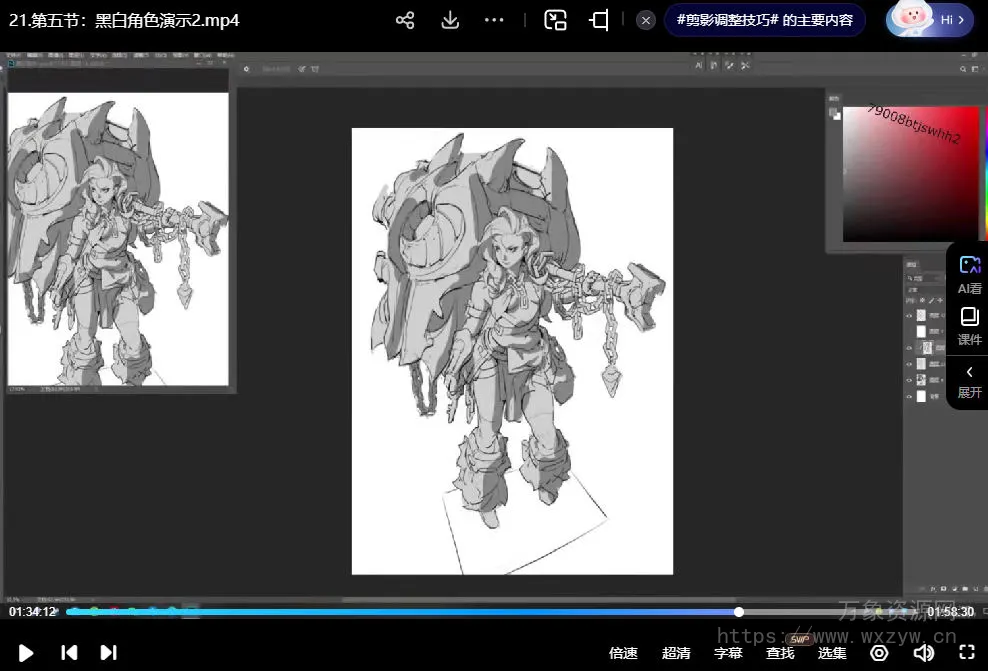Download the video using the download icon
Viewport: 988px width, 671px height.
coord(450,20)
